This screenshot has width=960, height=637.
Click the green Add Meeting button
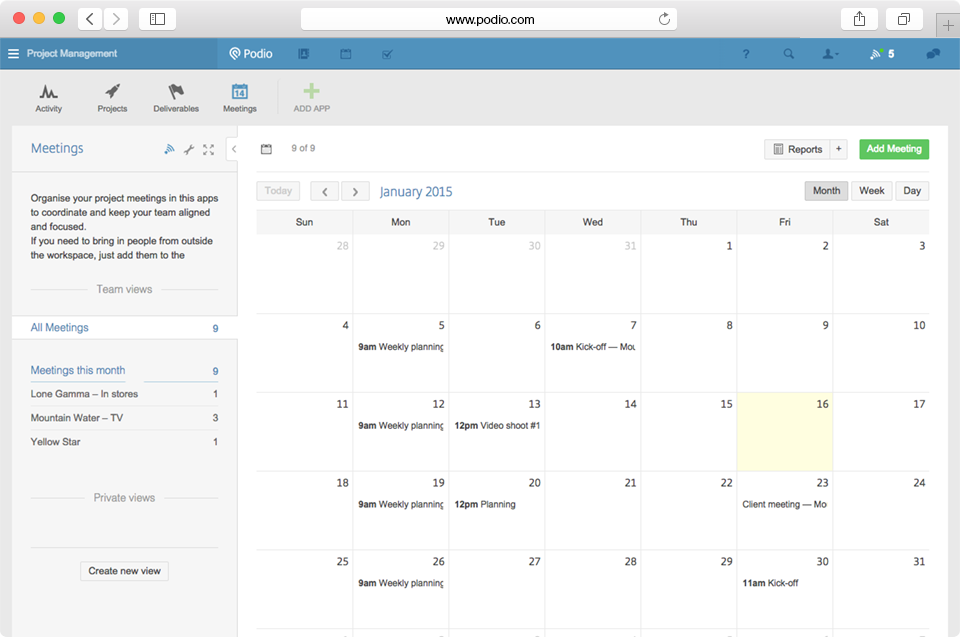pyautogui.click(x=893, y=148)
